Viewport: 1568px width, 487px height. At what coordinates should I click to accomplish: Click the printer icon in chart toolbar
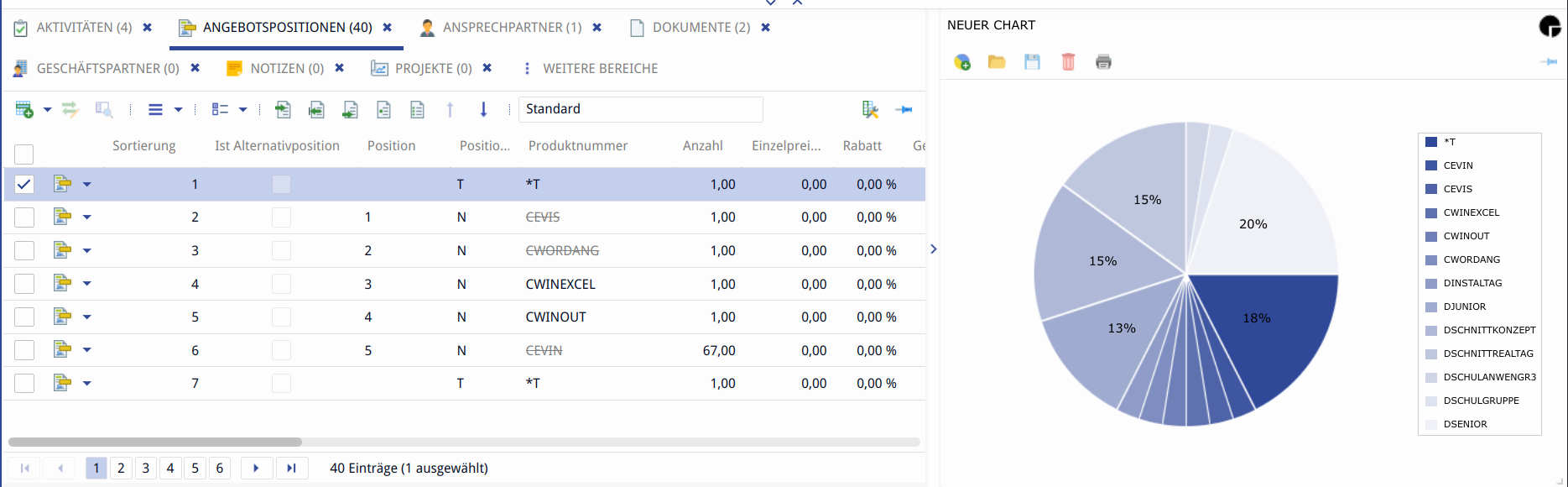[x=1103, y=62]
